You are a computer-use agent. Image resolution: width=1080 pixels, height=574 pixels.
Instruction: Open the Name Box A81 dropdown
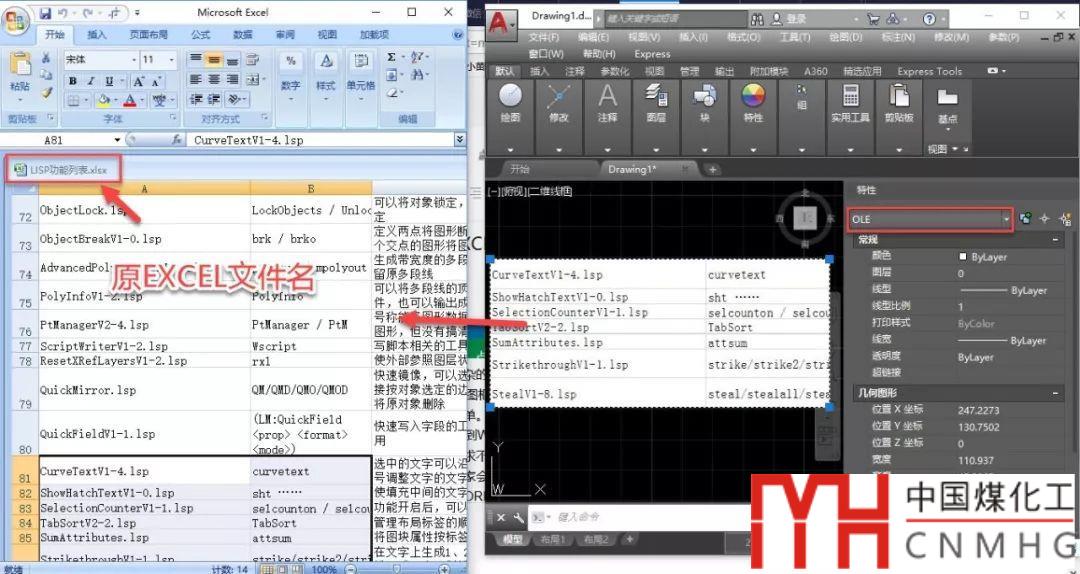(x=117, y=140)
